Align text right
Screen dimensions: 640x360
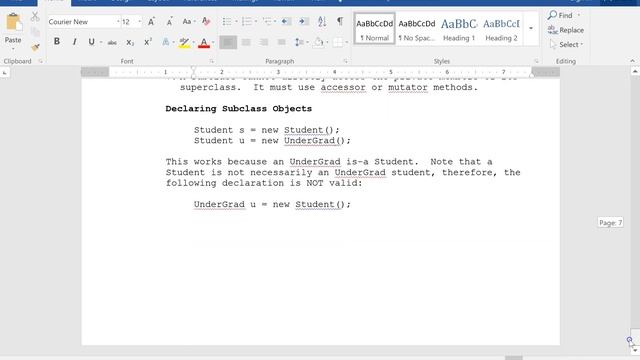[264, 42]
